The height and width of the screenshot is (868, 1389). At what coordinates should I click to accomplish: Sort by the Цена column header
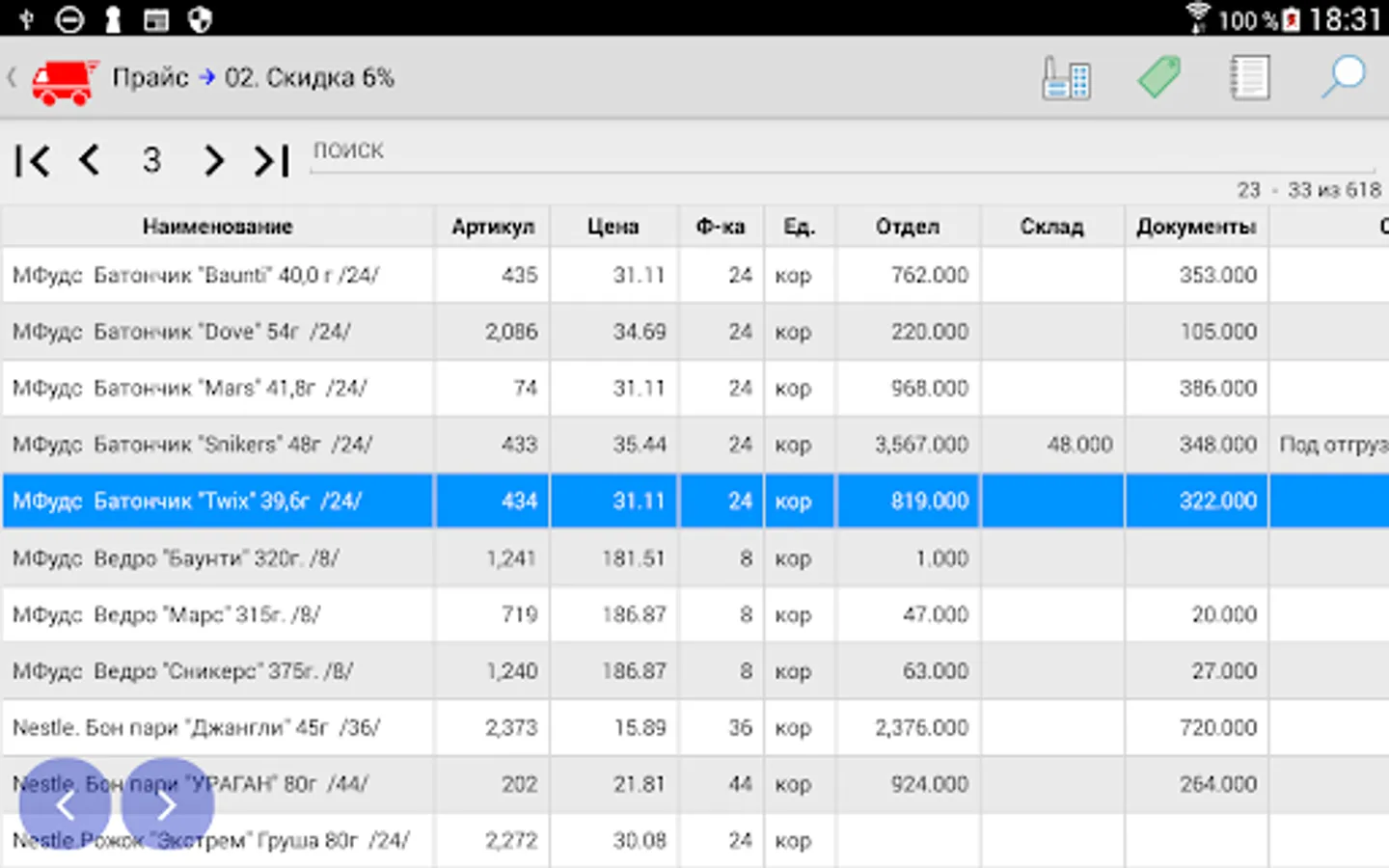click(x=613, y=227)
